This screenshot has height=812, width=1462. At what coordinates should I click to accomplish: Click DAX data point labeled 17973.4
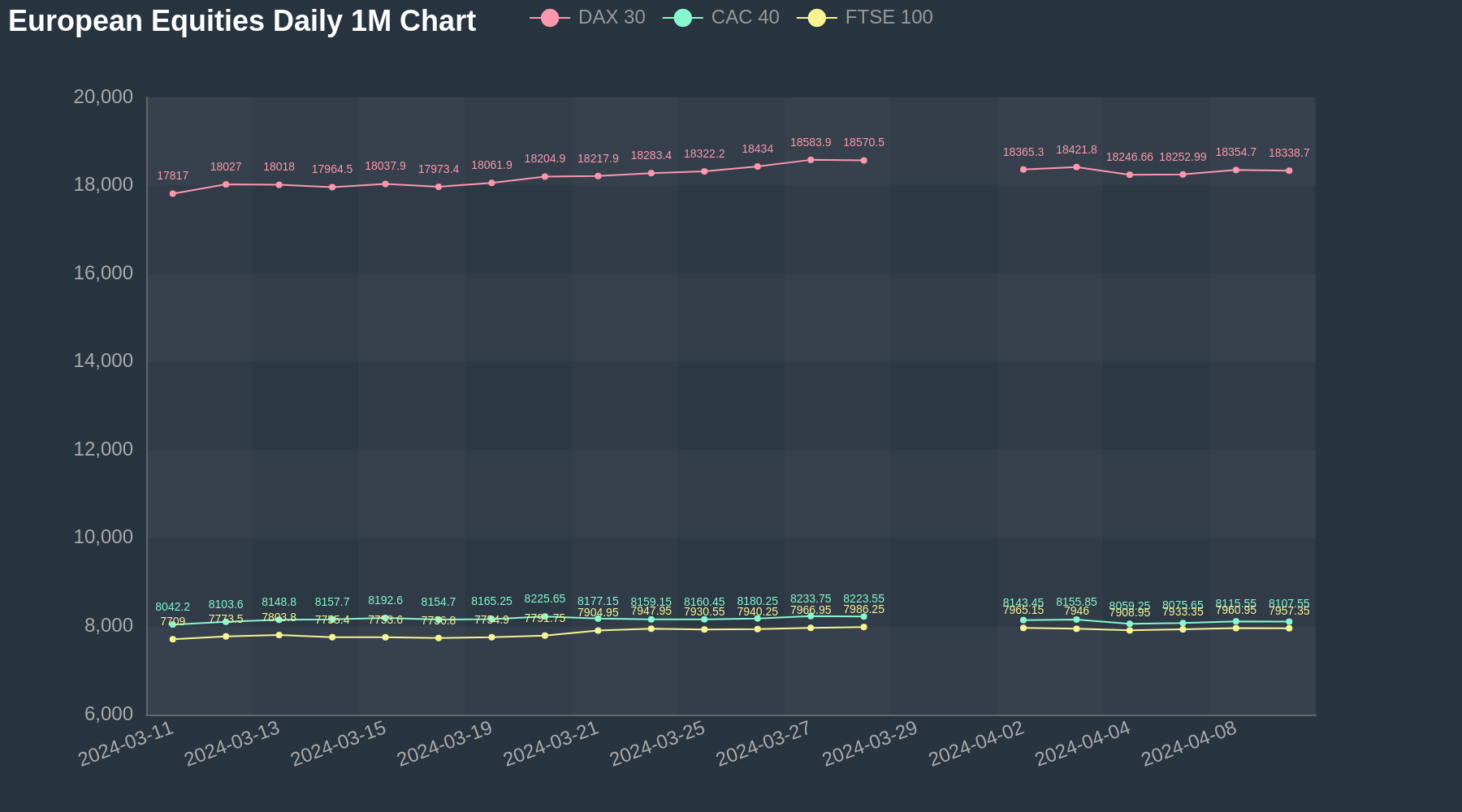[x=439, y=187]
